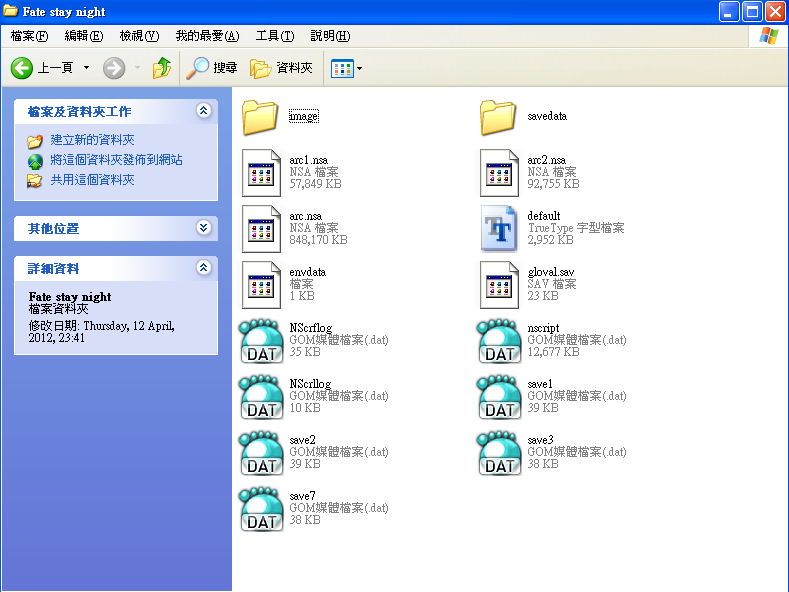
Task: Select the arc.nsa file icon
Action: point(261,229)
